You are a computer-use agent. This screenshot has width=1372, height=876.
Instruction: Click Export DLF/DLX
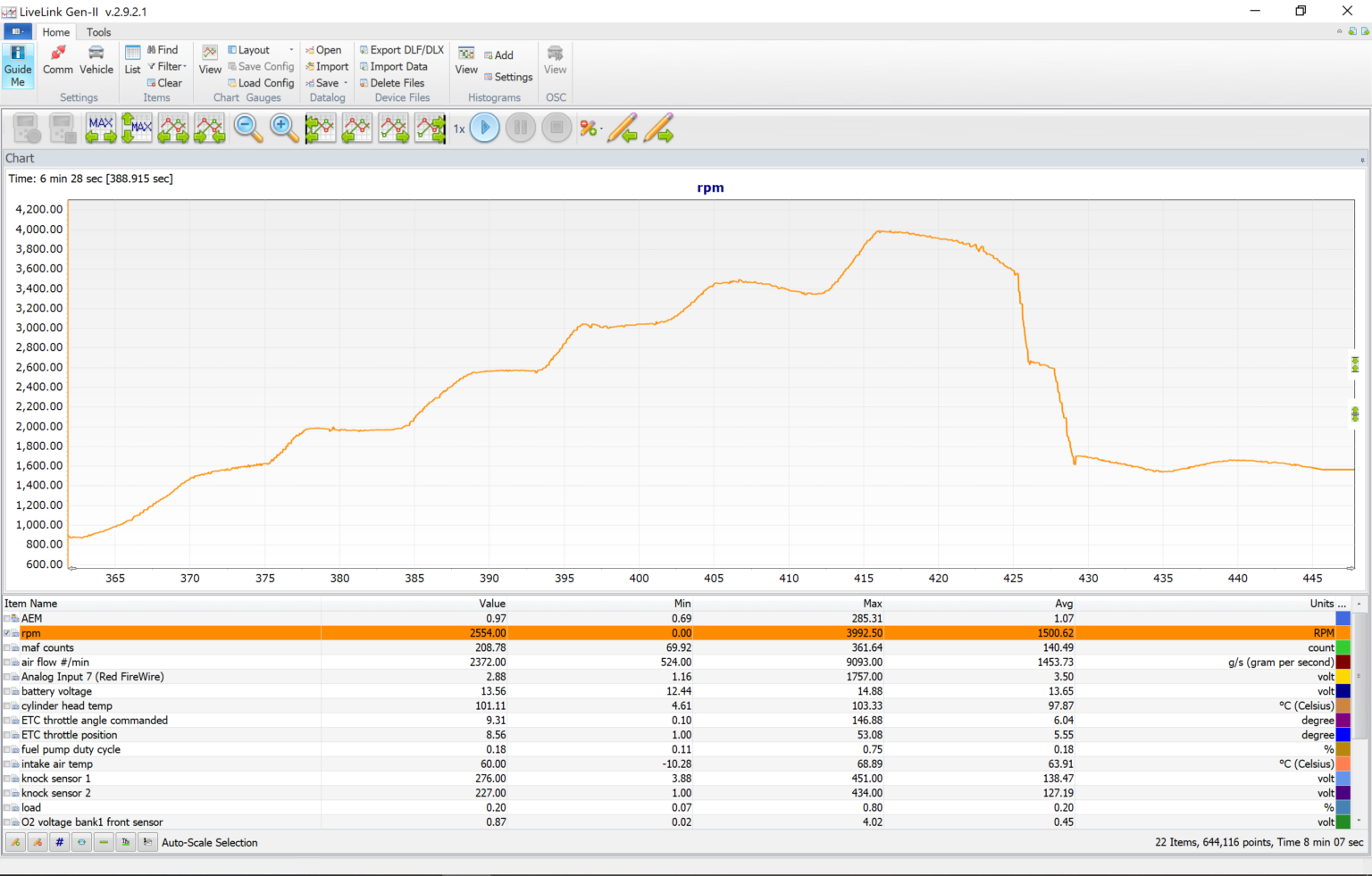402,50
